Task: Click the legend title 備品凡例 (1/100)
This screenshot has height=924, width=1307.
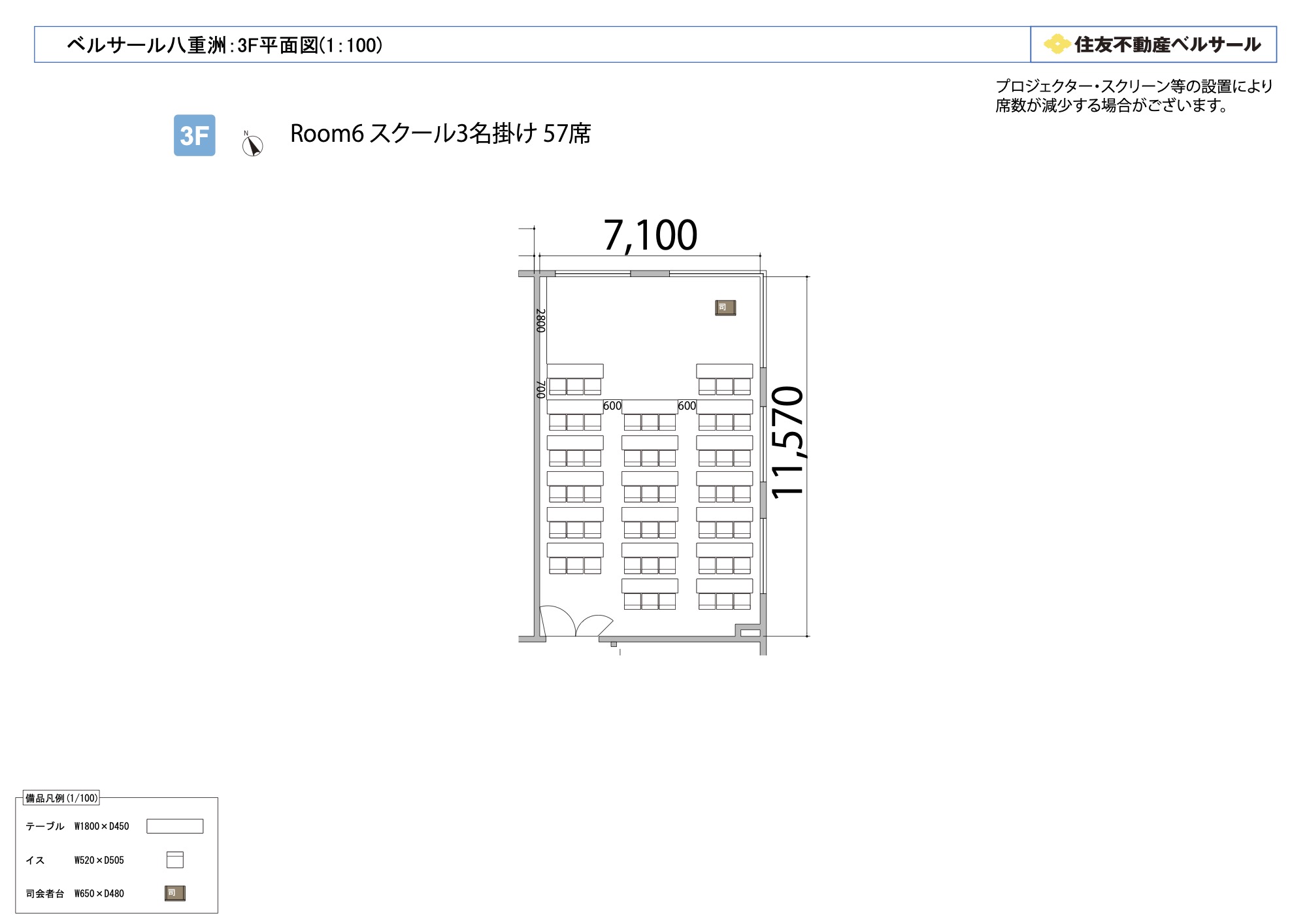Action: [x=61, y=798]
